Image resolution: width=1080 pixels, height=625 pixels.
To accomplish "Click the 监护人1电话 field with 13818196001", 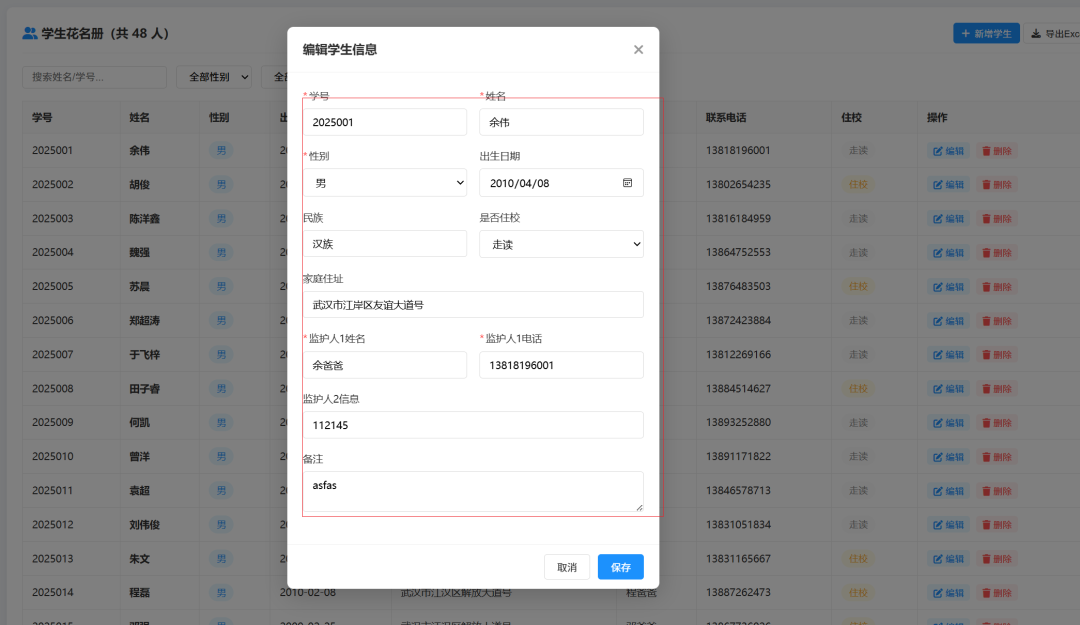I will [561, 365].
